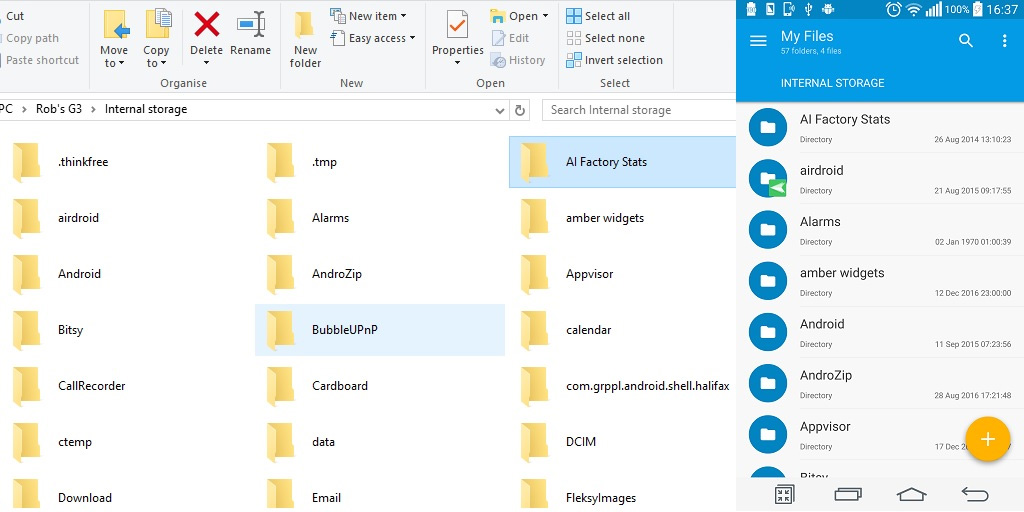Open the hamburger menu in My Files

[x=758, y=41]
